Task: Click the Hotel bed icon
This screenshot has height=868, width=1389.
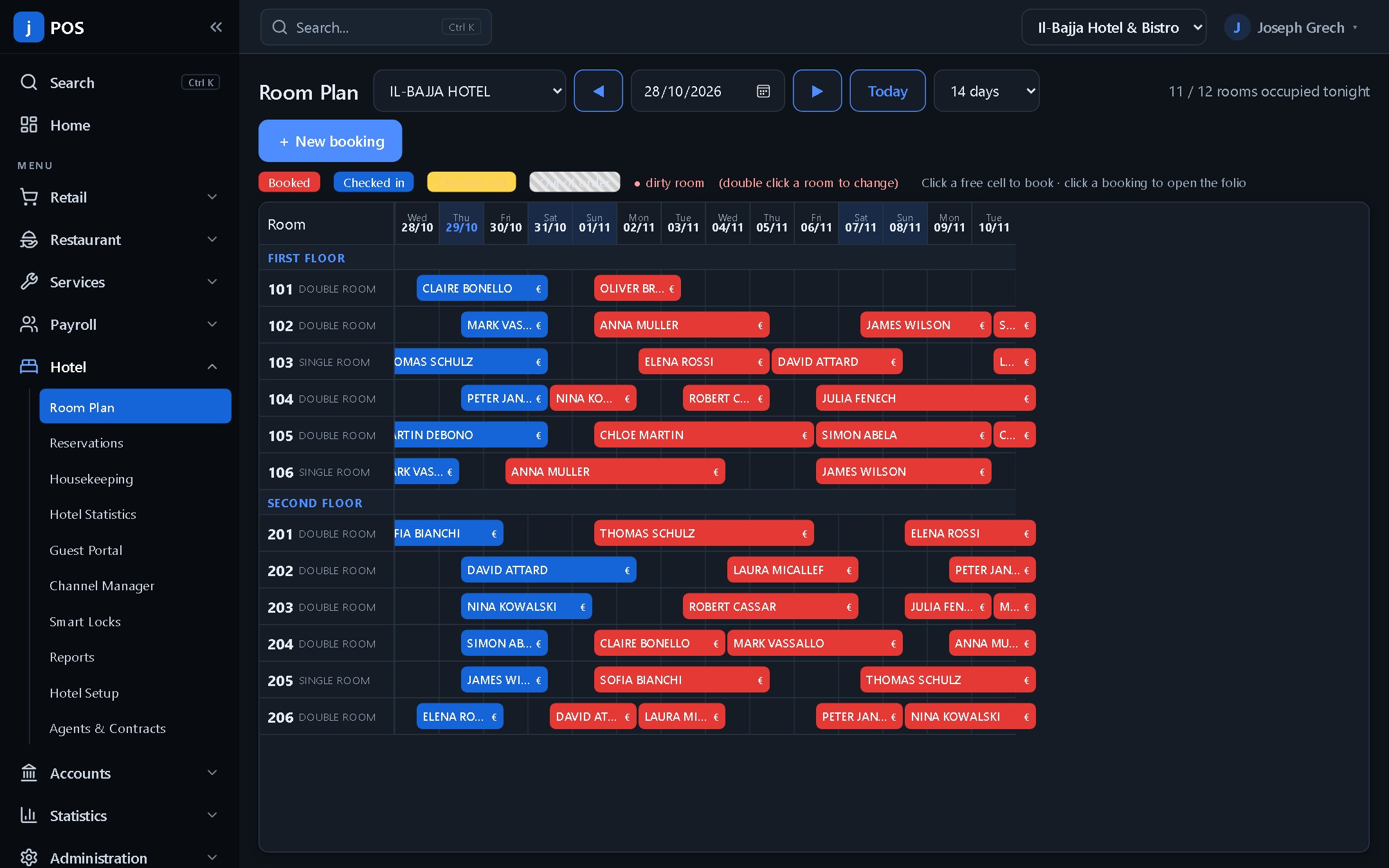Action: tap(29, 366)
